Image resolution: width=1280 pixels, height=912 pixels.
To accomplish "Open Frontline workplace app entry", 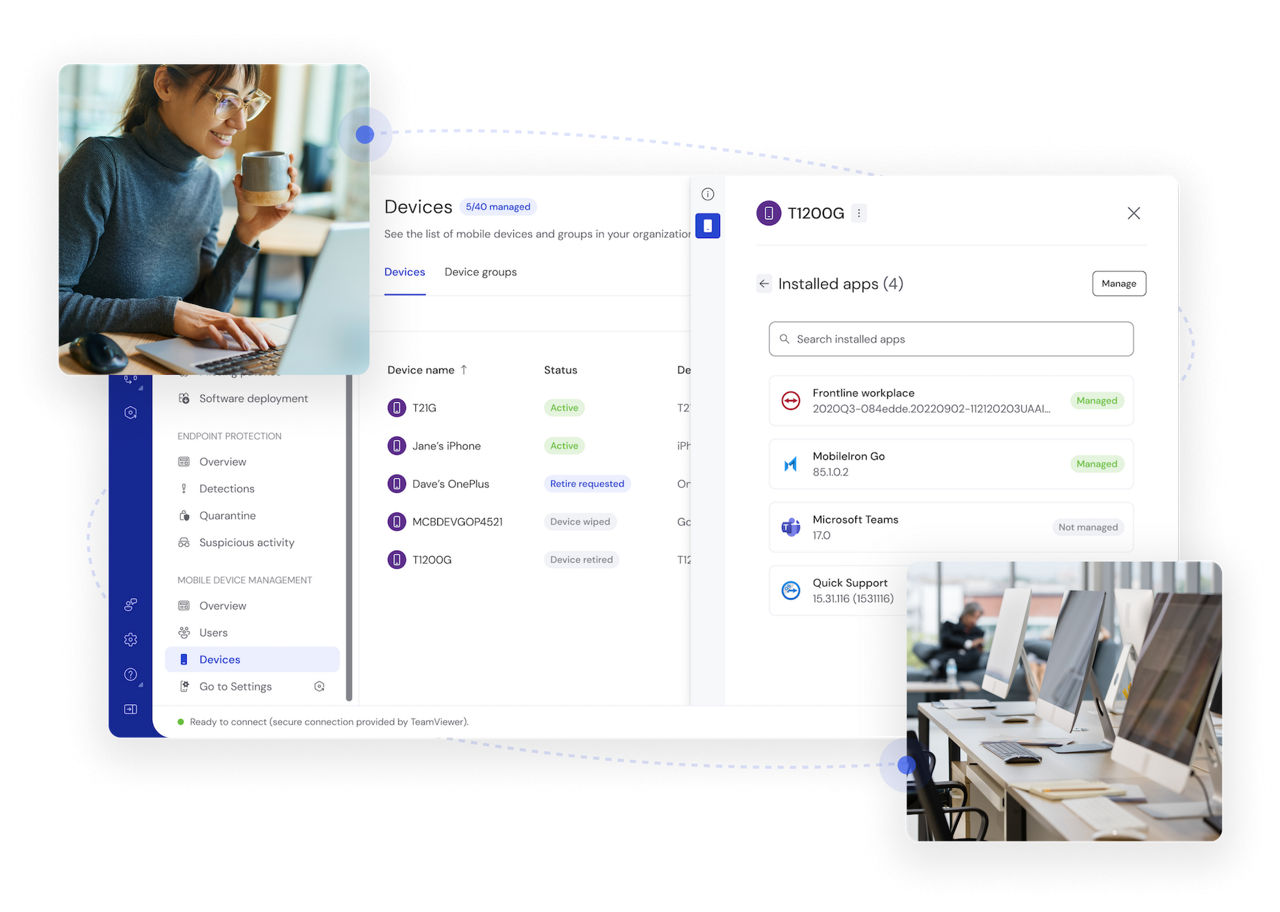I will click(x=951, y=401).
